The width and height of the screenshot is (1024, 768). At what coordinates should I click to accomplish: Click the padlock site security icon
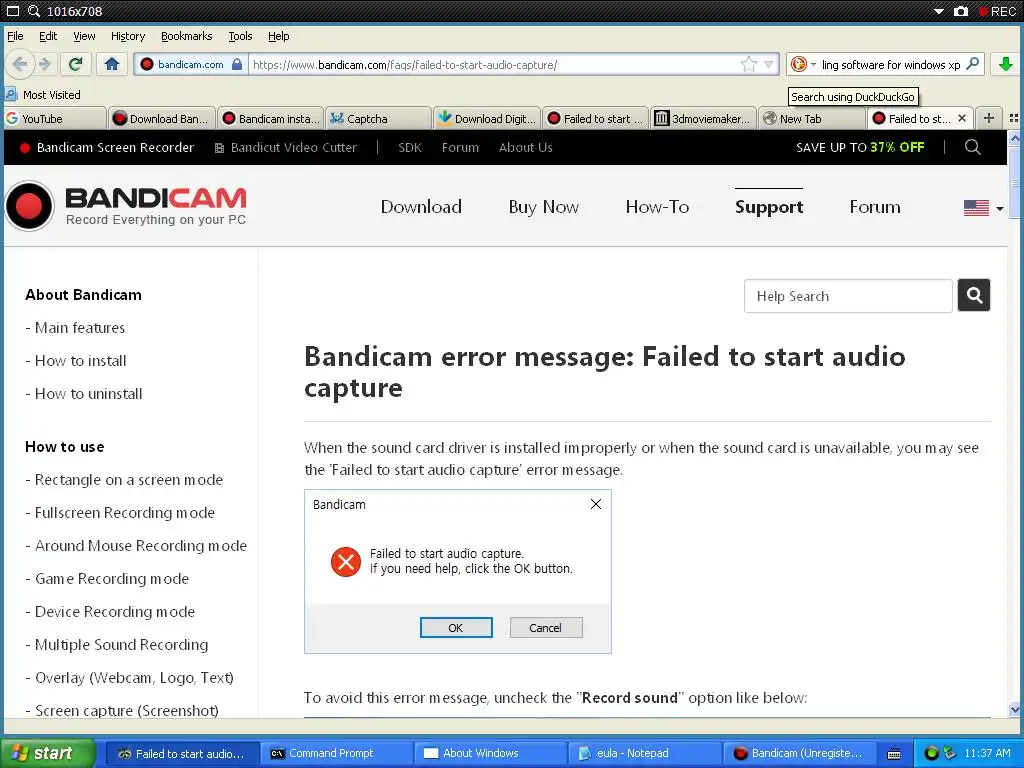pyautogui.click(x=237, y=64)
